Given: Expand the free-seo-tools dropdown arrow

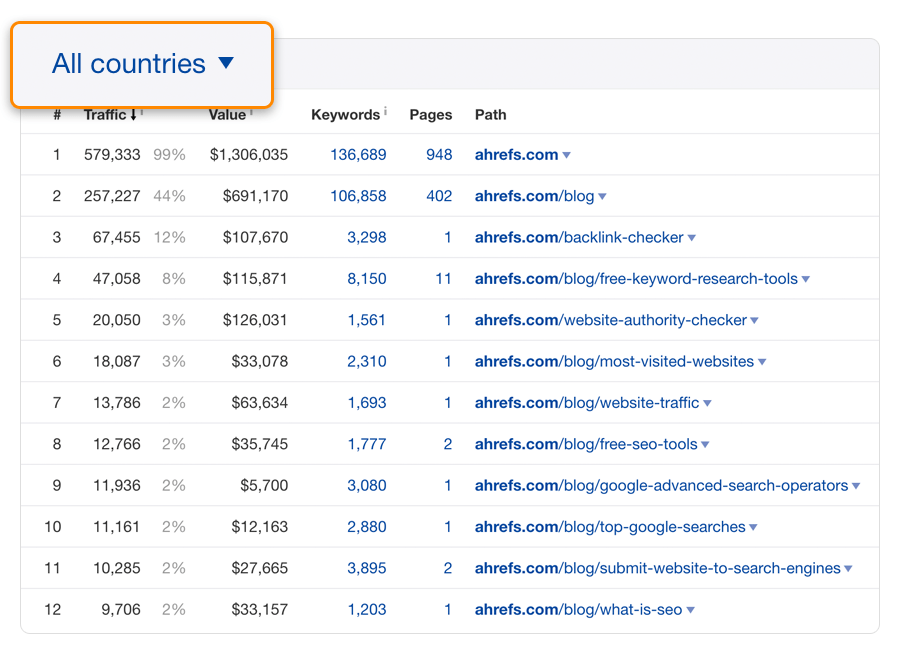Looking at the screenshot, I should 705,444.
